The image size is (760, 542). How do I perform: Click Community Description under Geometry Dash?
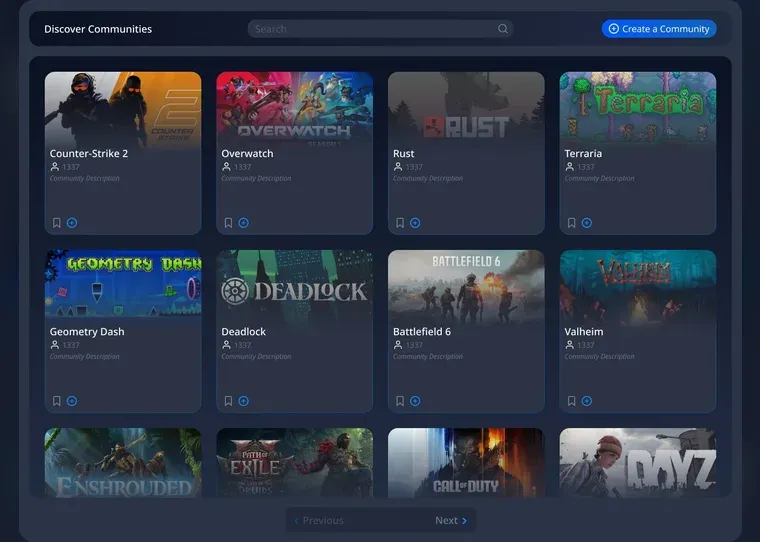[84, 356]
